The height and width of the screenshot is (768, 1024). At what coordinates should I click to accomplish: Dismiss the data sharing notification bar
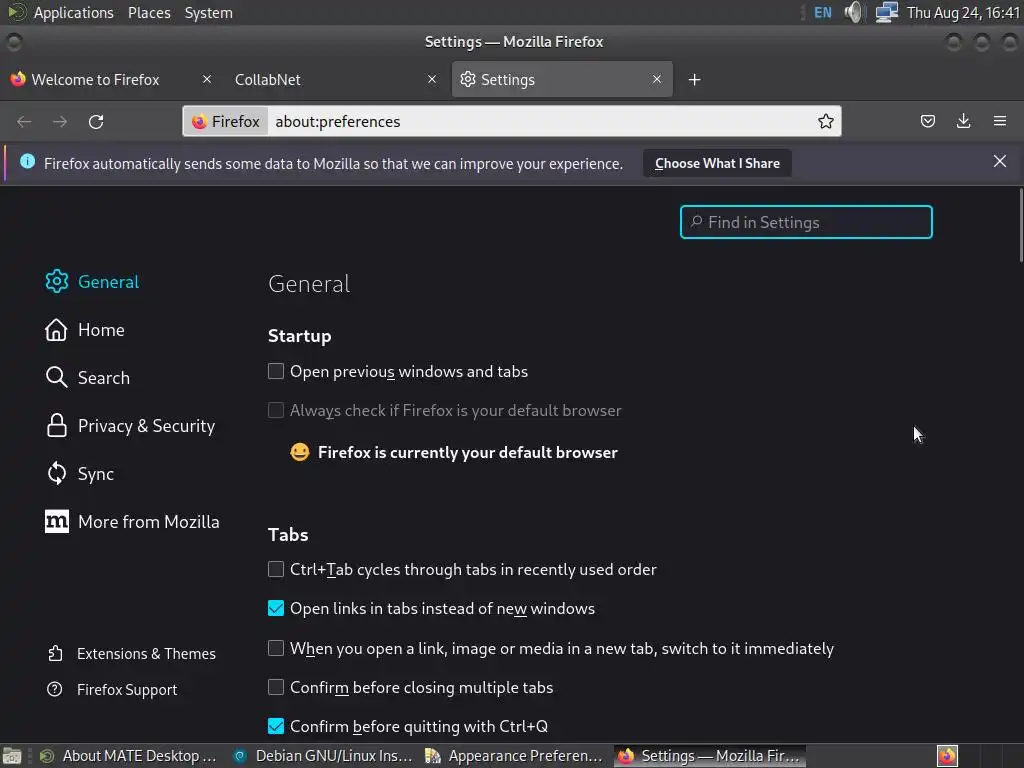[999, 161]
